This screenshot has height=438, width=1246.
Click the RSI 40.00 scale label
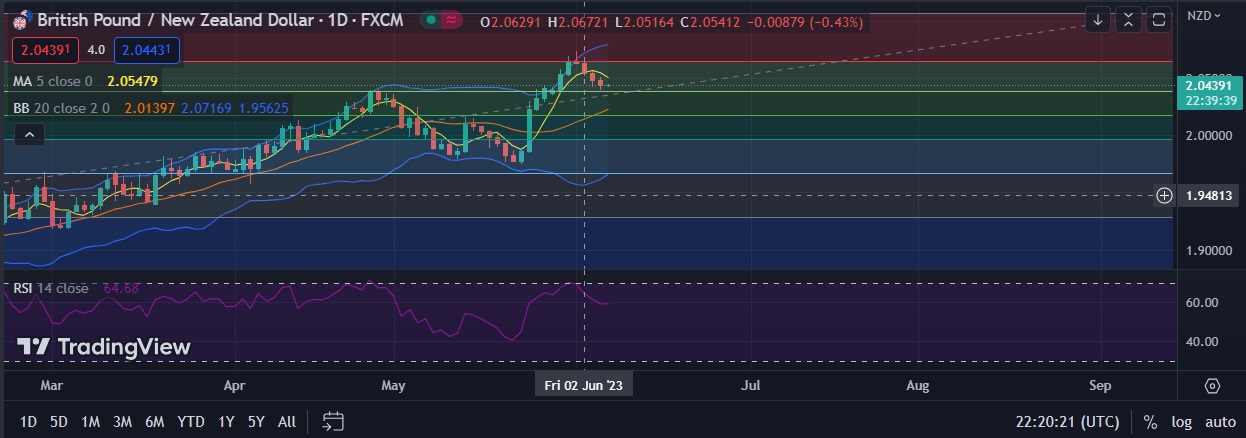click(x=1201, y=341)
